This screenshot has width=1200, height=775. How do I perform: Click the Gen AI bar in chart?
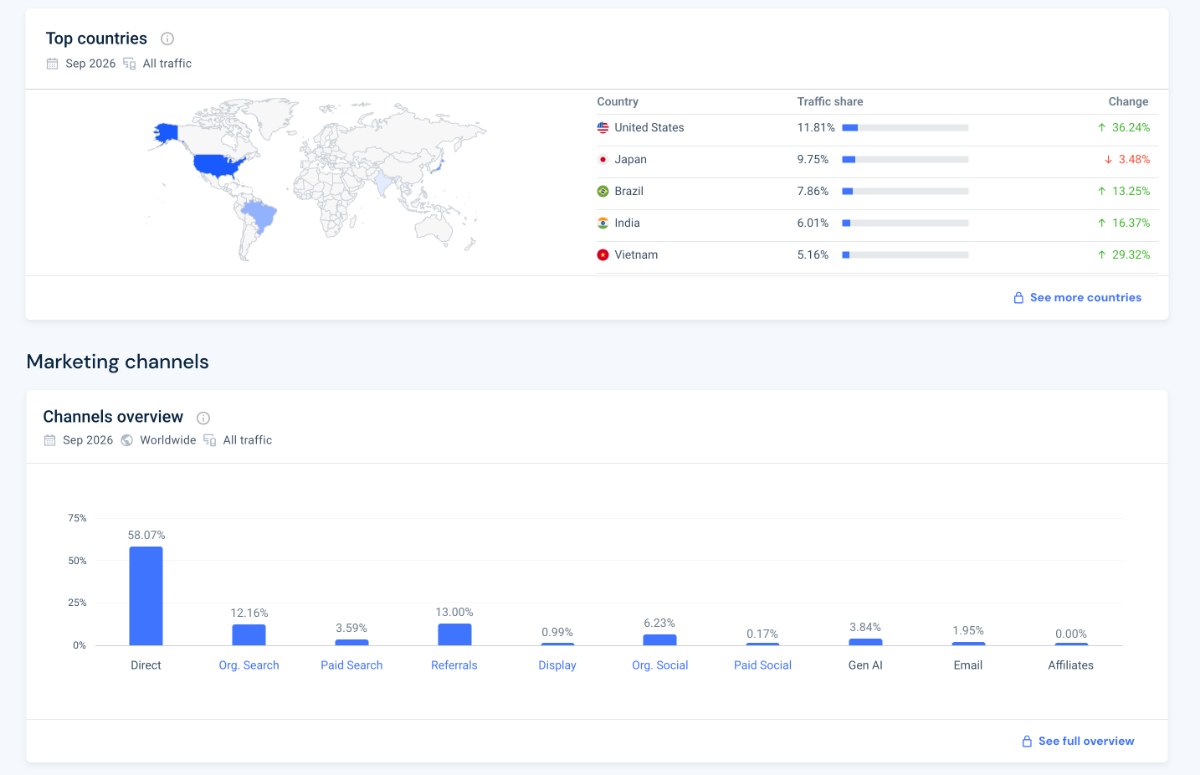pyautogui.click(x=866, y=642)
